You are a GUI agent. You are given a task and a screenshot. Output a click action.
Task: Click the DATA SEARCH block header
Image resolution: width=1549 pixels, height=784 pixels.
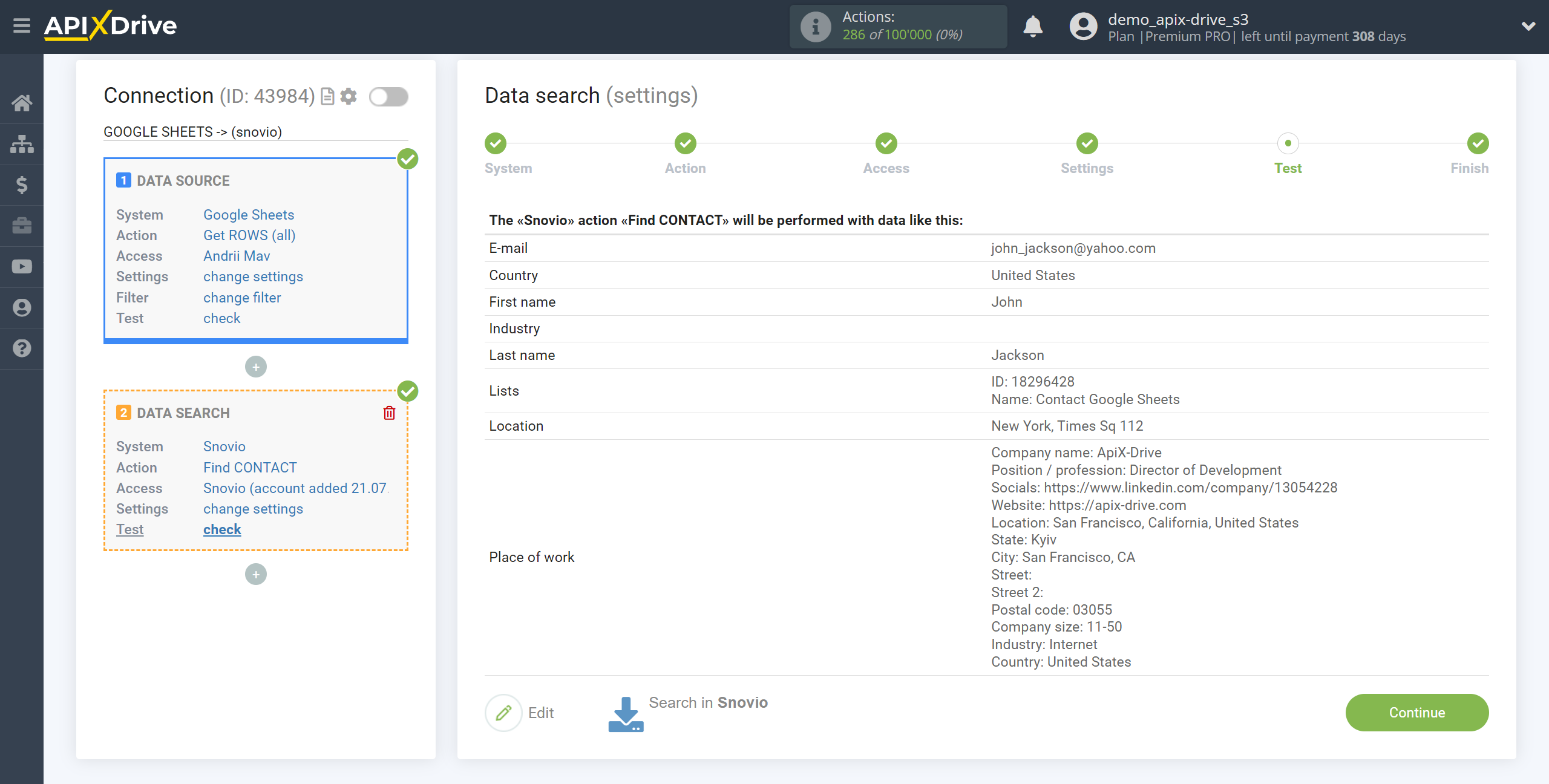point(183,413)
